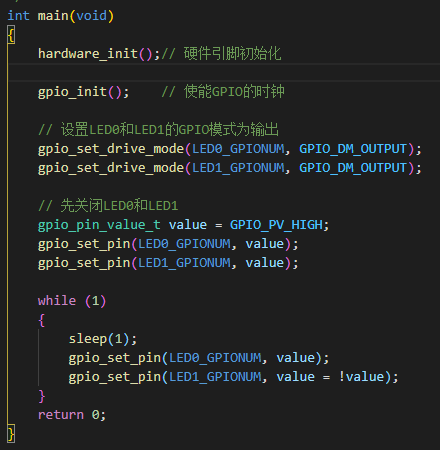The width and height of the screenshot is (440, 450).
Task: Click GPIO_DM_OUTPUT on the LED0 drive mode line
Action: [353, 149]
